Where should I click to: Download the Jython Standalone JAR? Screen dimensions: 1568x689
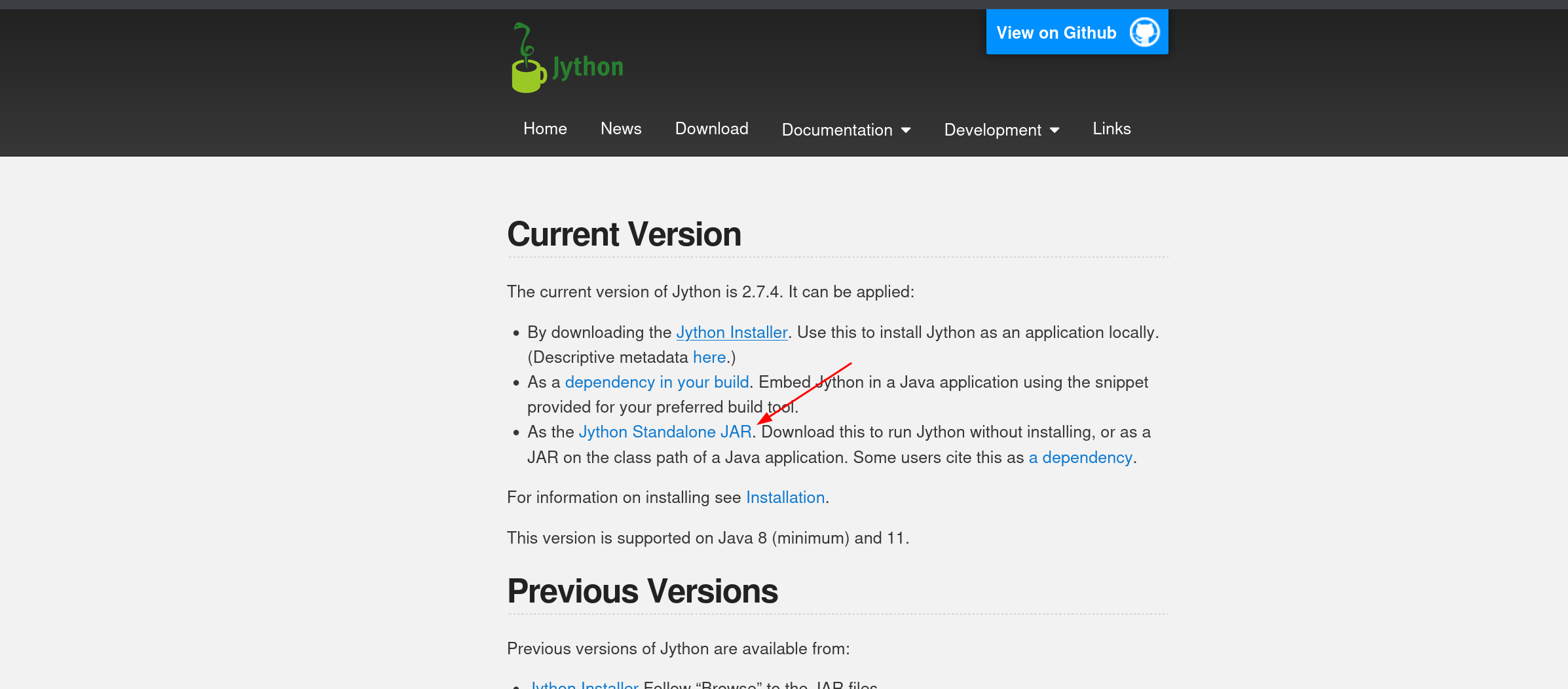(x=665, y=432)
